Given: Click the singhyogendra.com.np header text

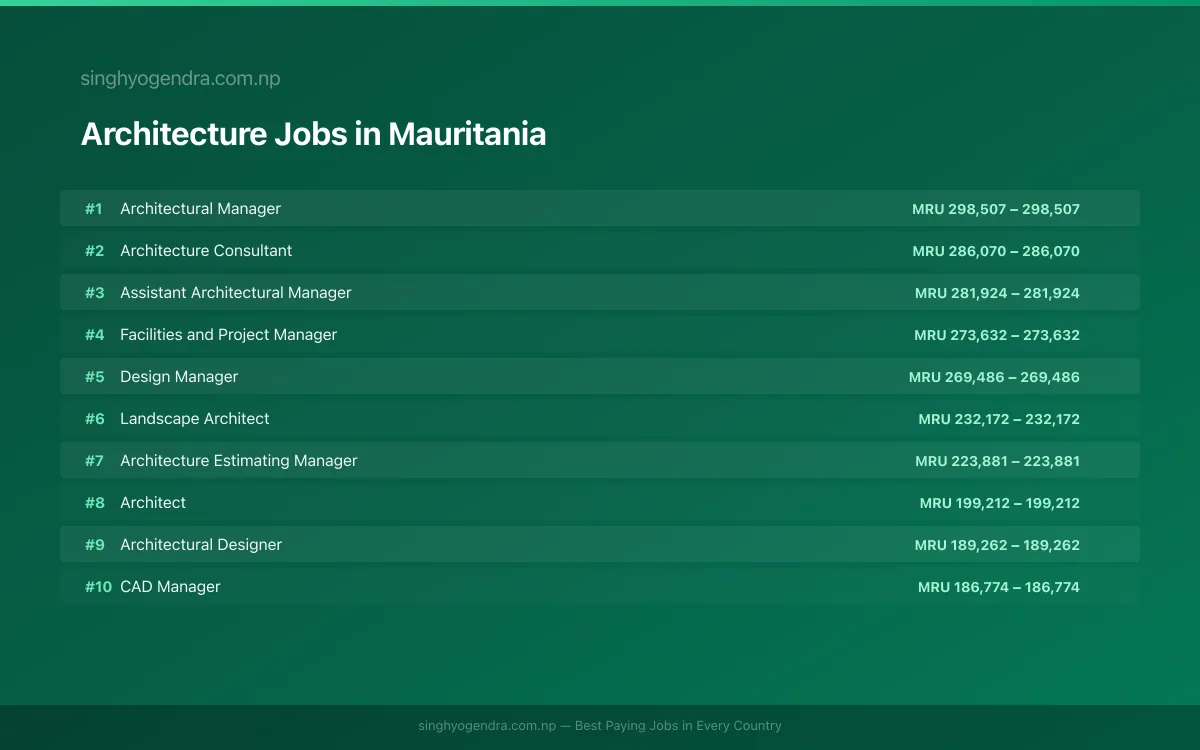Looking at the screenshot, I should pyautogui.click(x=180, y=79).
